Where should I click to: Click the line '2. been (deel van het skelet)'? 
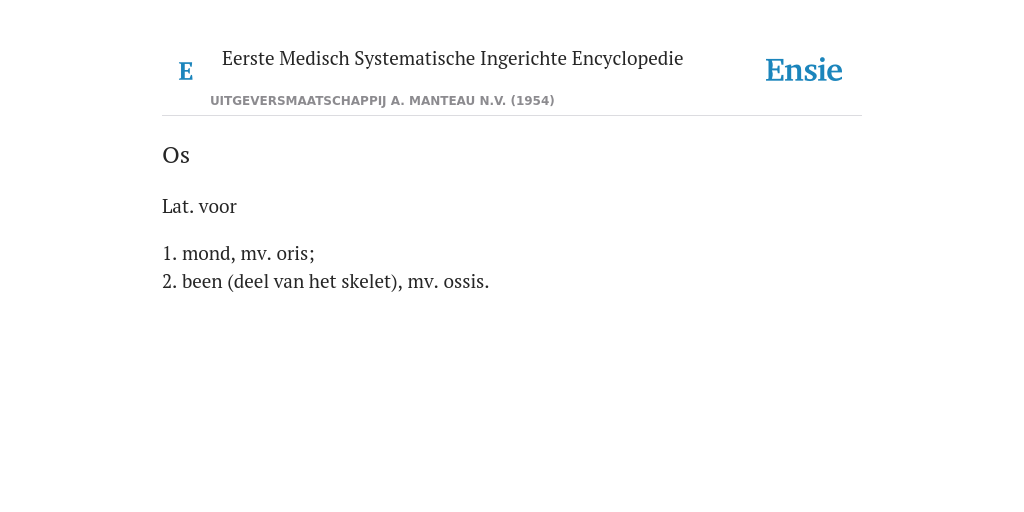pyautogui.click(x=283, y=281)
